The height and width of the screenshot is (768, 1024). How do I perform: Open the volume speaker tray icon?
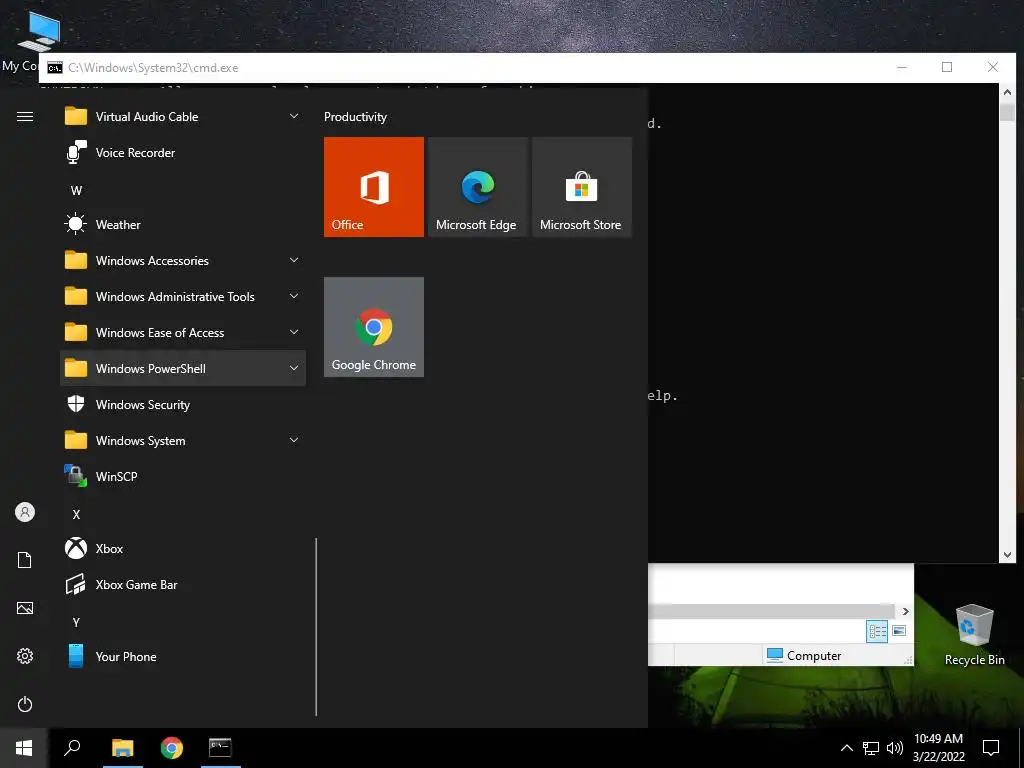click(x=894, y=748)
